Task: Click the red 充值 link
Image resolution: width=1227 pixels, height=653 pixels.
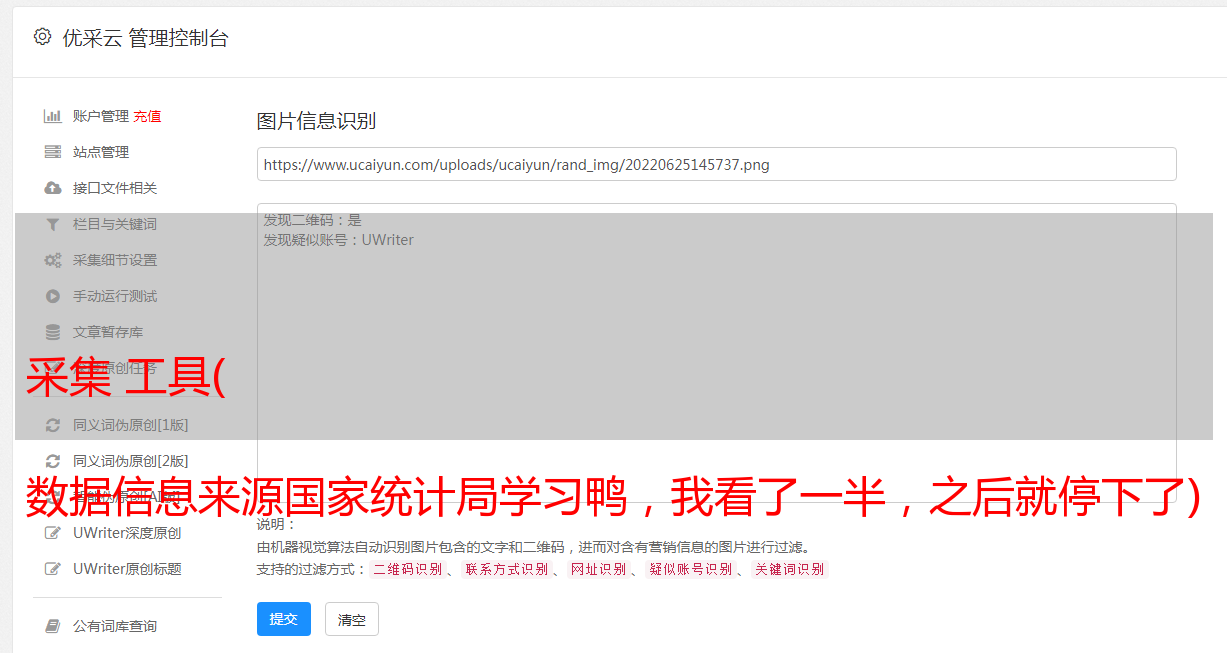Action: (147, 116)
